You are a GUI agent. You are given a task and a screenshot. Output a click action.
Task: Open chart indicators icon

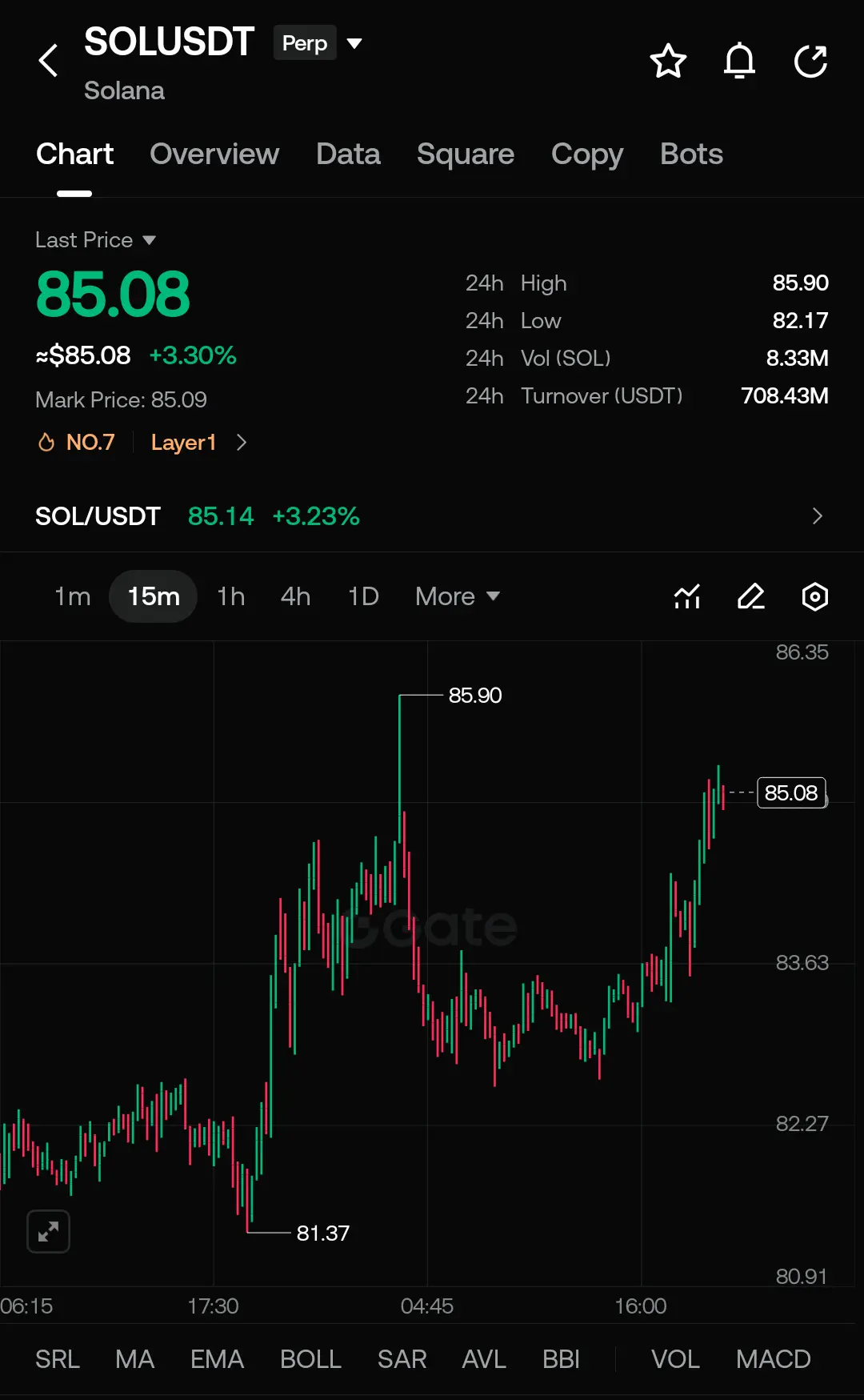[687, 596]
